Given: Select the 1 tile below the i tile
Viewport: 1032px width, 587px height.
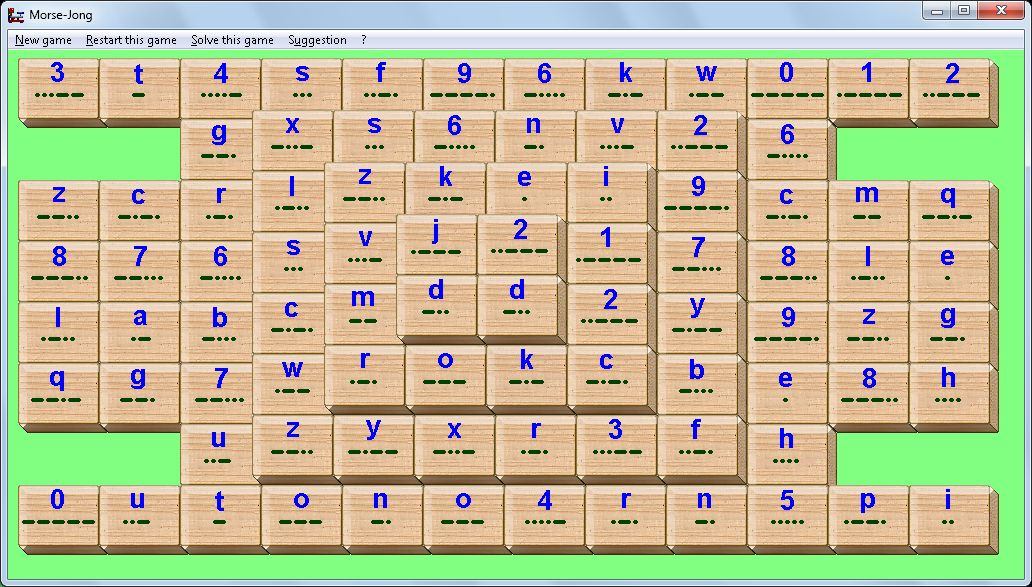Looking at the screenshot, I should 607,252.
